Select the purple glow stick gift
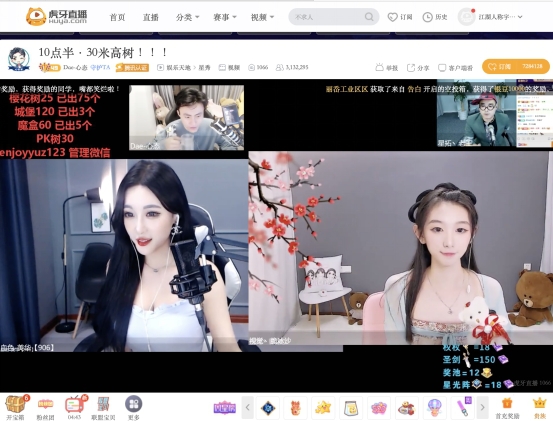Viewport: 553px width, 421px height. click(x=463, y=408)
